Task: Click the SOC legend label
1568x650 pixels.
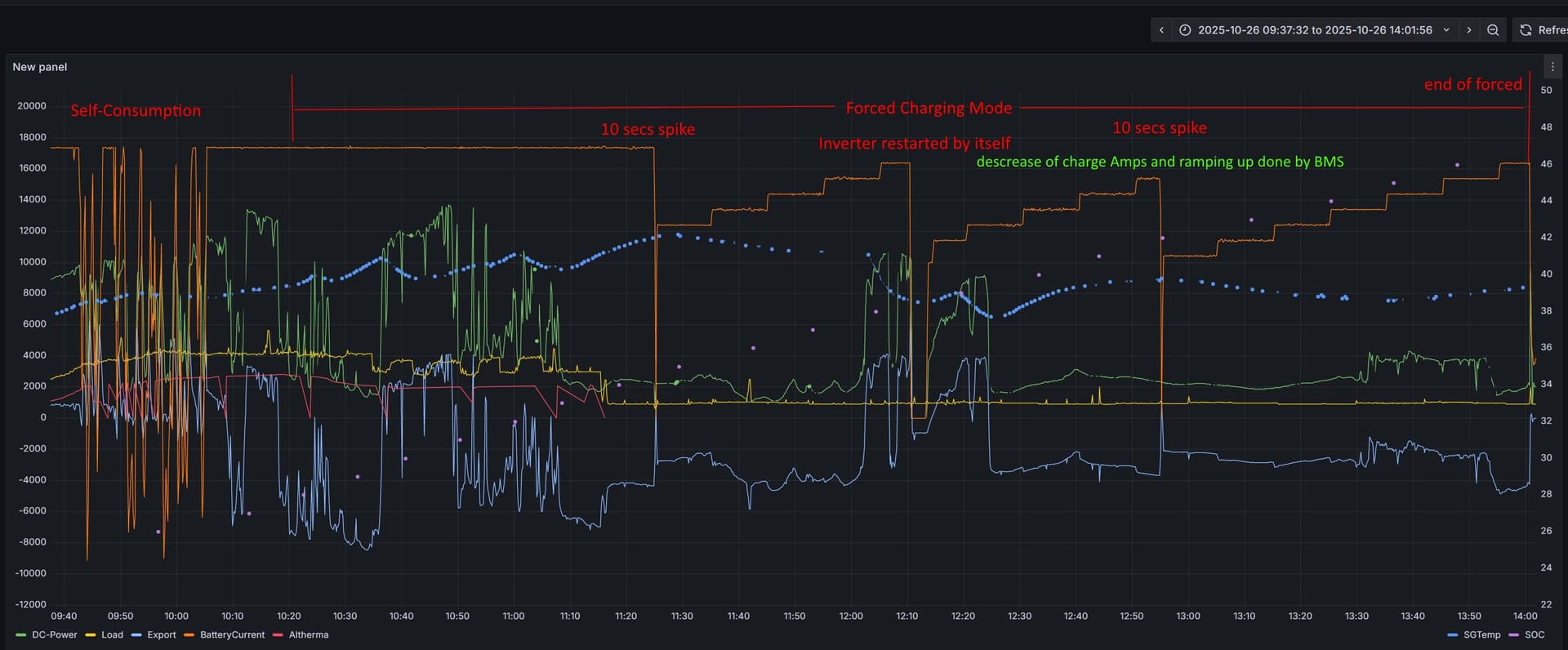Action: 1535,635
